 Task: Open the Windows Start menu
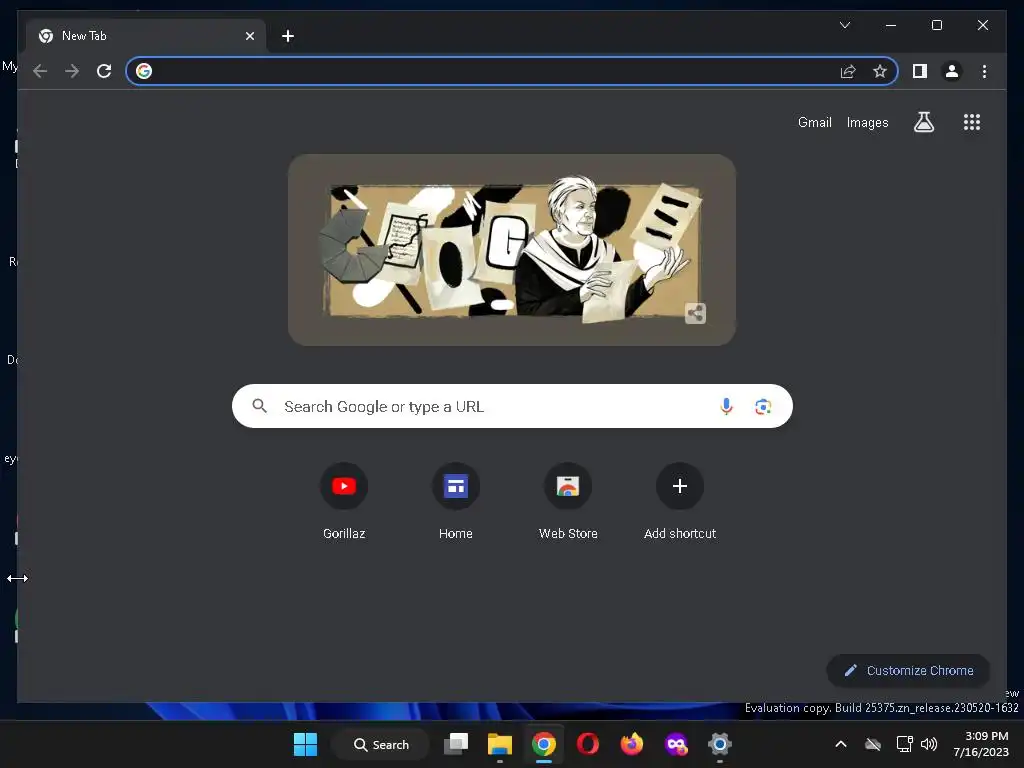pos(305,744)
